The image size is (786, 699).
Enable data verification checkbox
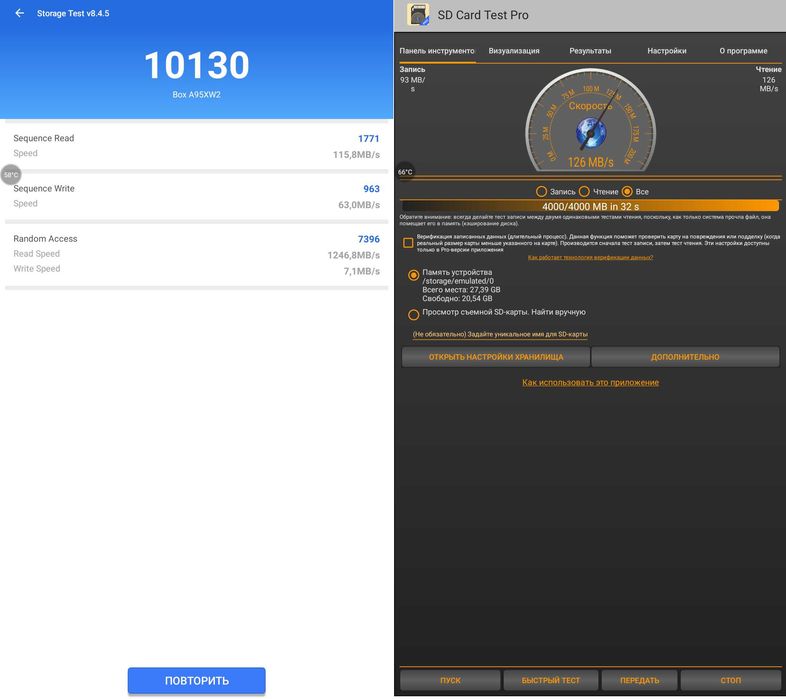408,243
